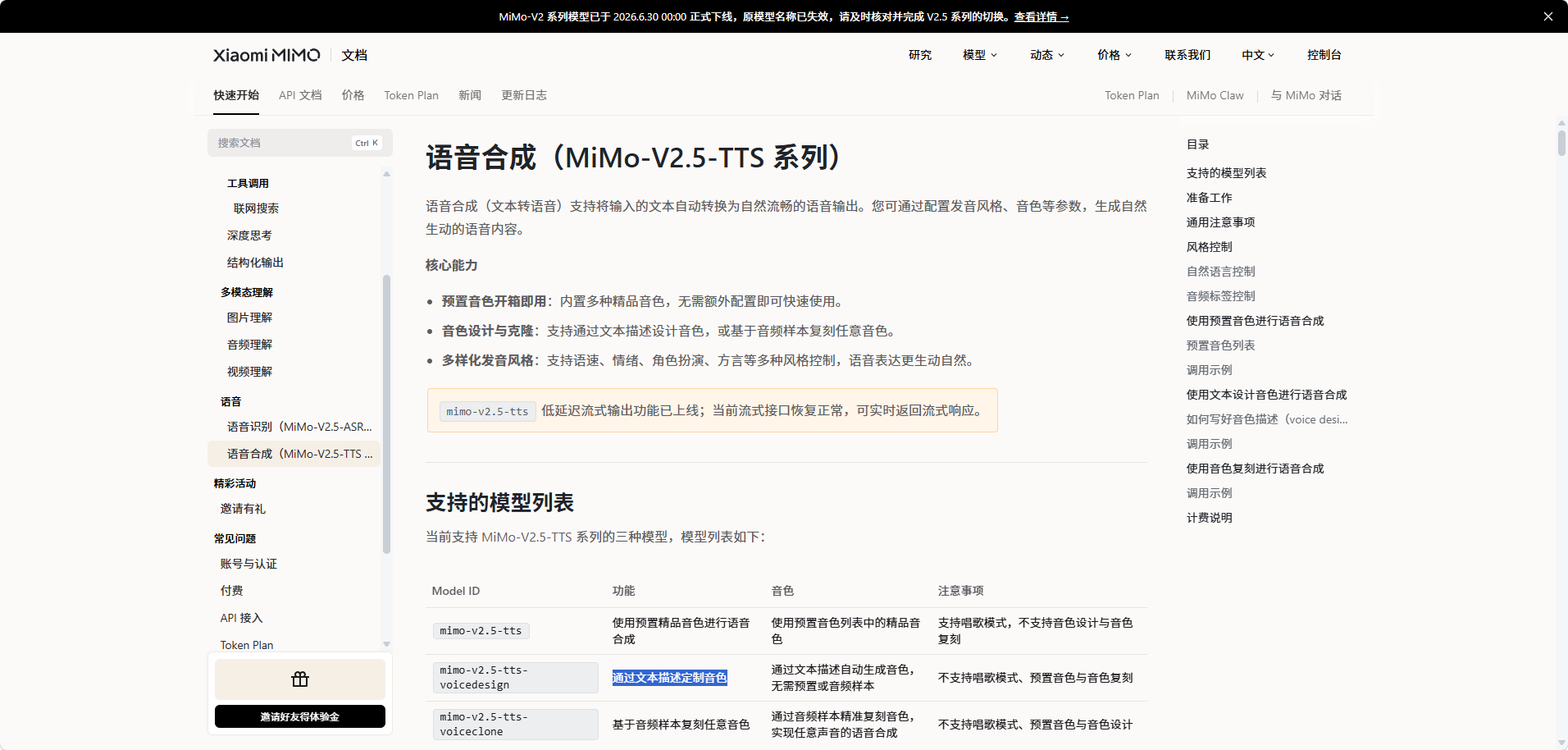Click the 文档 label beside the logo
The width and height of the screenshot is (1568, 750).
[x=354, y=55]
